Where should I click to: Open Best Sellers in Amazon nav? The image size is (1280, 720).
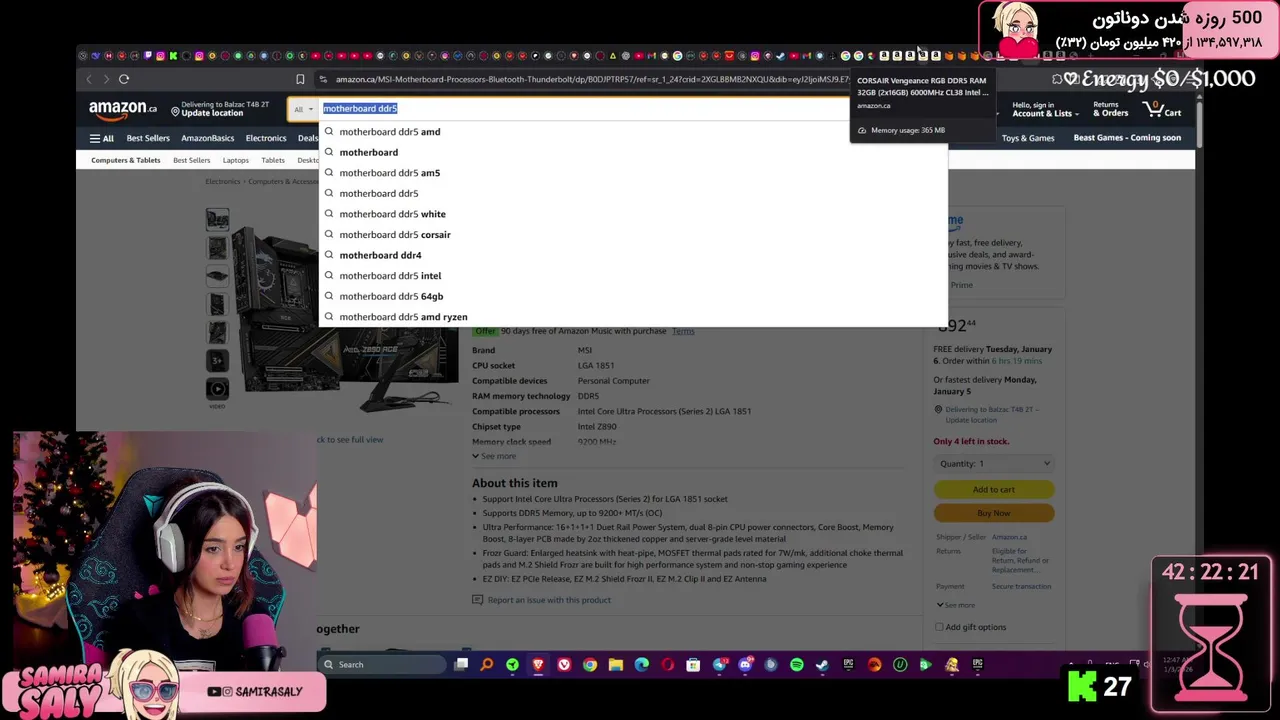148,138
